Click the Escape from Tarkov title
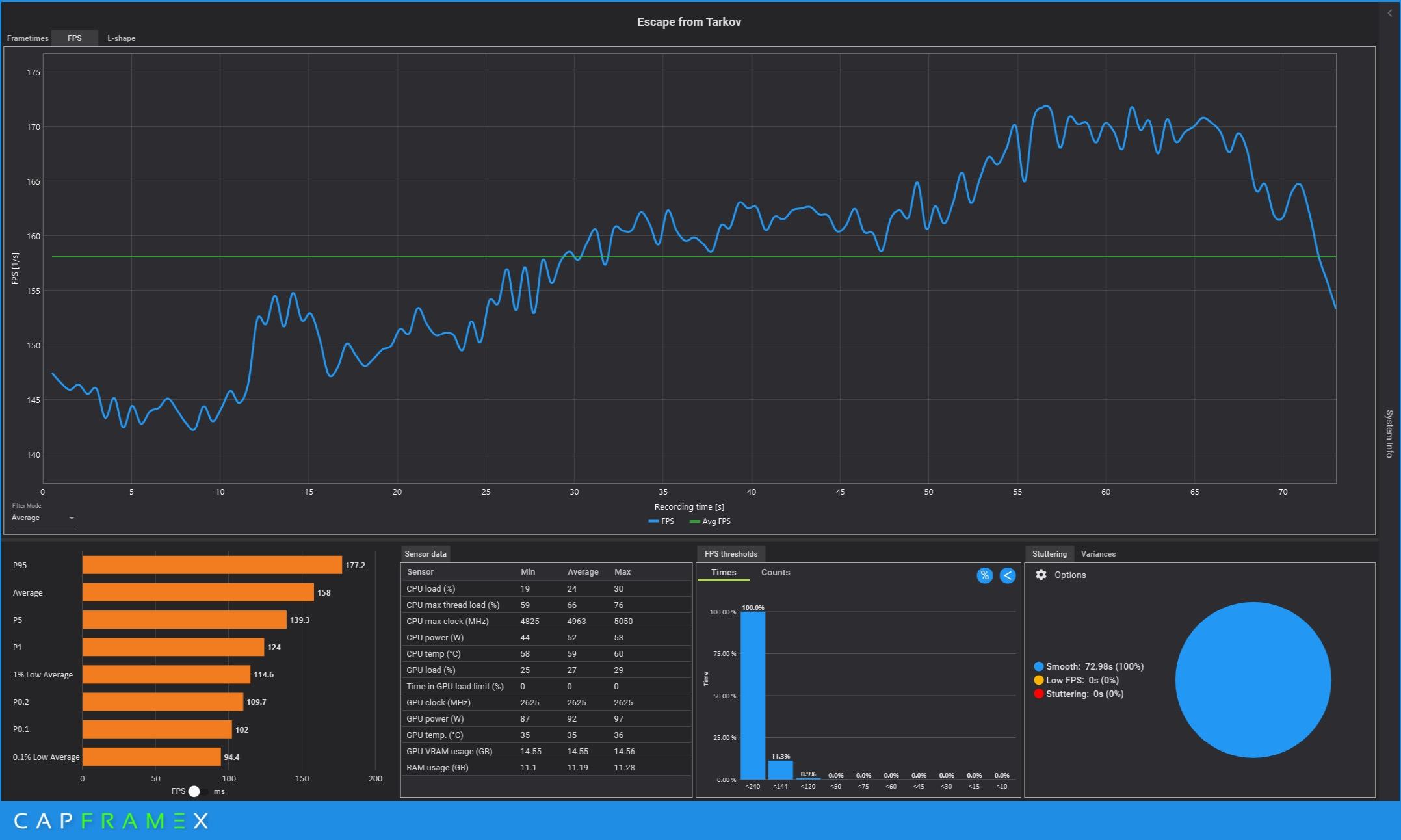The image size is (1401, 840). coord(689,21)
